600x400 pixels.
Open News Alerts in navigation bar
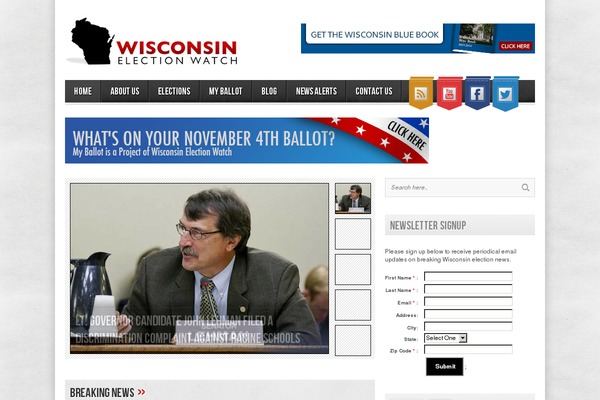coord(316,91)
